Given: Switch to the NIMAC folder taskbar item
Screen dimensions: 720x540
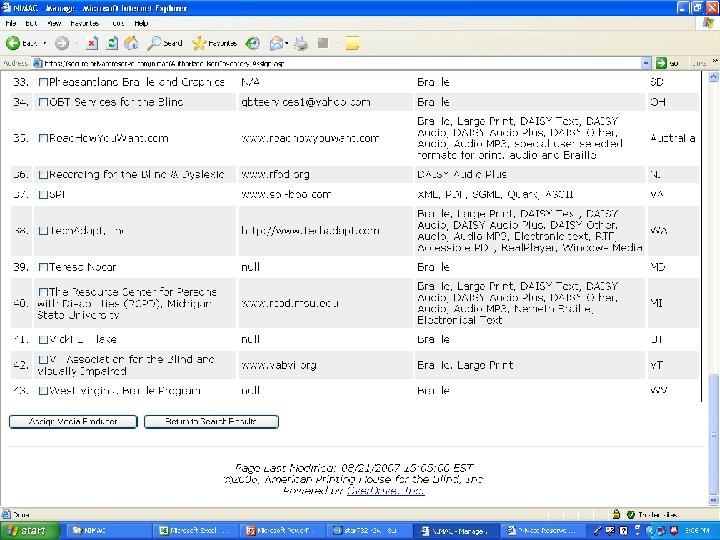Looking at the screenshot, I should click(109, 530).
